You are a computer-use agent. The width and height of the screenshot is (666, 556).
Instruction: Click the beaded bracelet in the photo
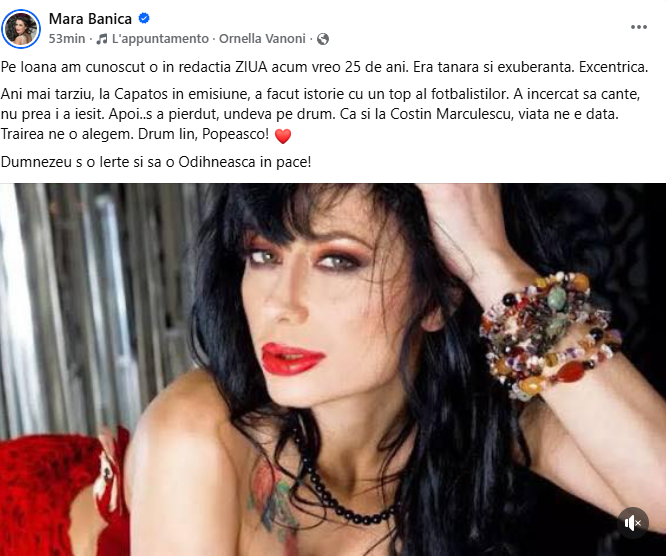point(550,336)
